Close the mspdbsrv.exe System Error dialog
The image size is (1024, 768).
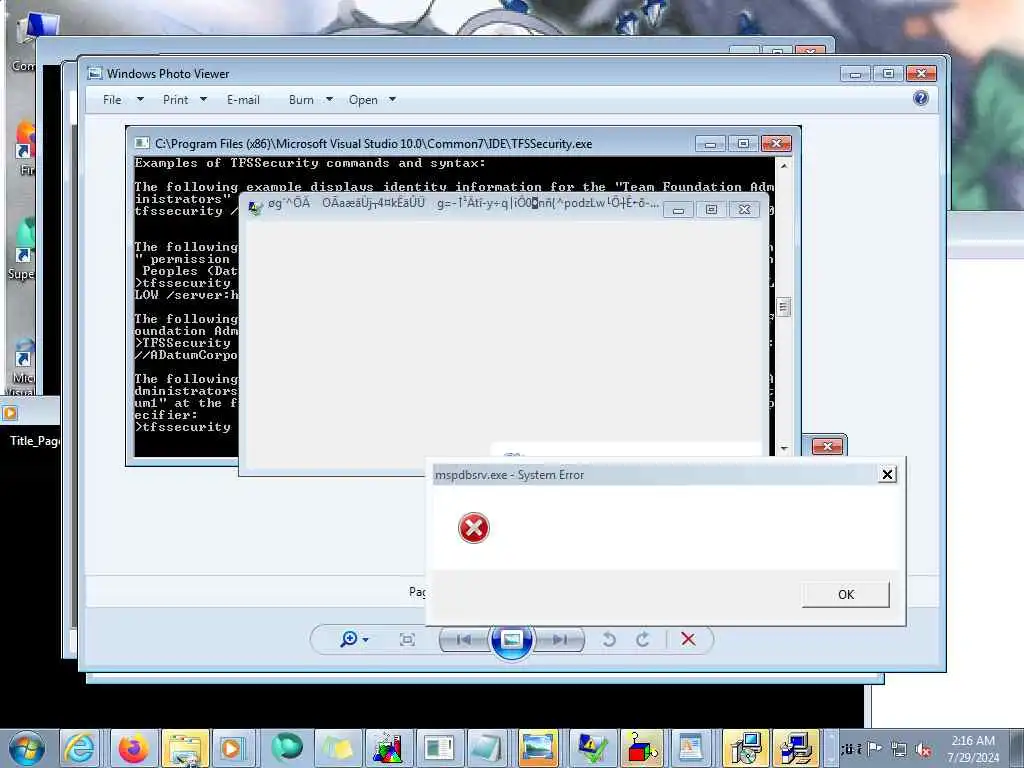tap(887, 475)
